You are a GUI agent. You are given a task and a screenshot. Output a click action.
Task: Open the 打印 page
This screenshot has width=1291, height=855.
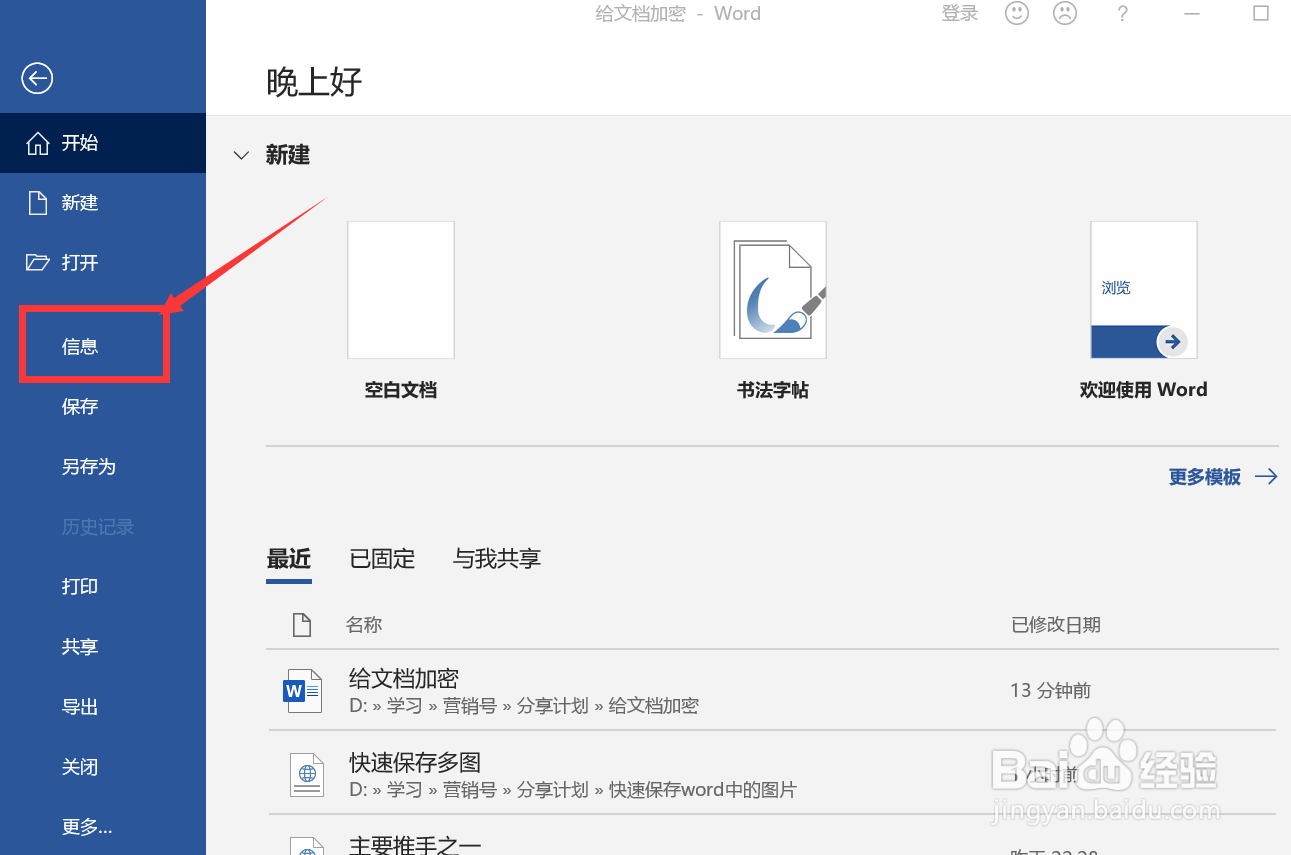click(103, 587)
